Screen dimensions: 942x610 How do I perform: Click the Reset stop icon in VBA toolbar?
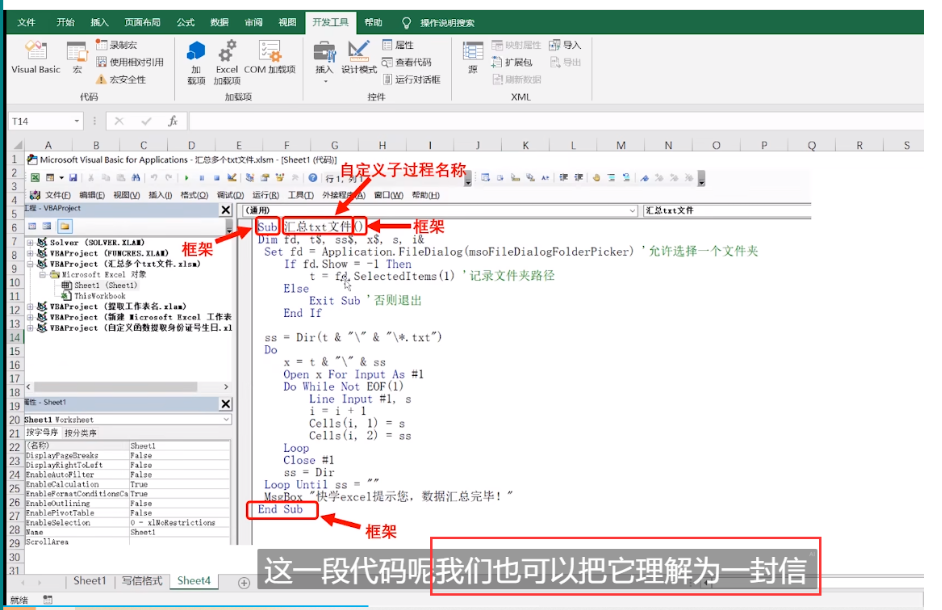pyautogui.click(x=216, y=178)
